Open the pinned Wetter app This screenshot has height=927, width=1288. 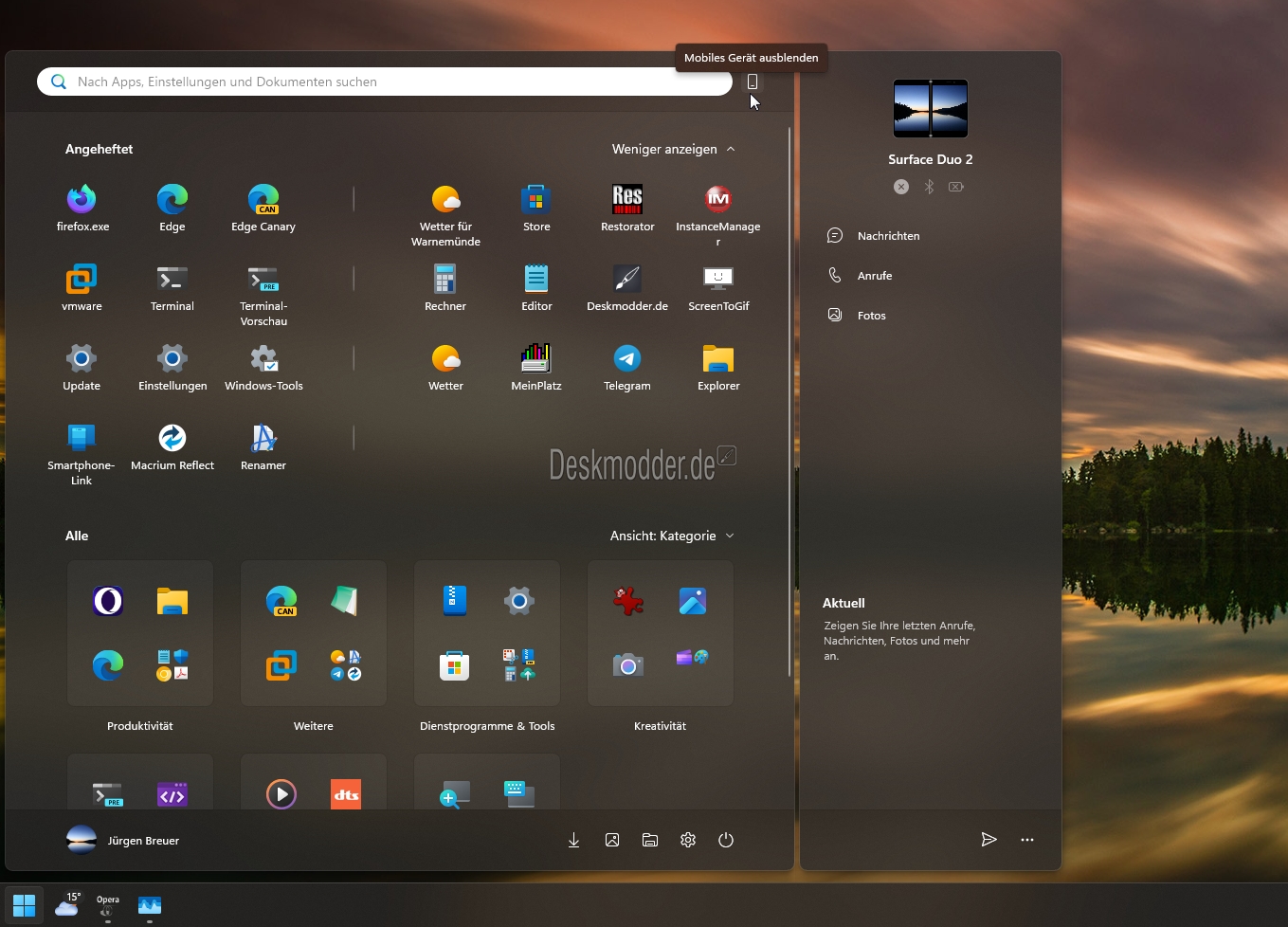[x=445, y=368]
